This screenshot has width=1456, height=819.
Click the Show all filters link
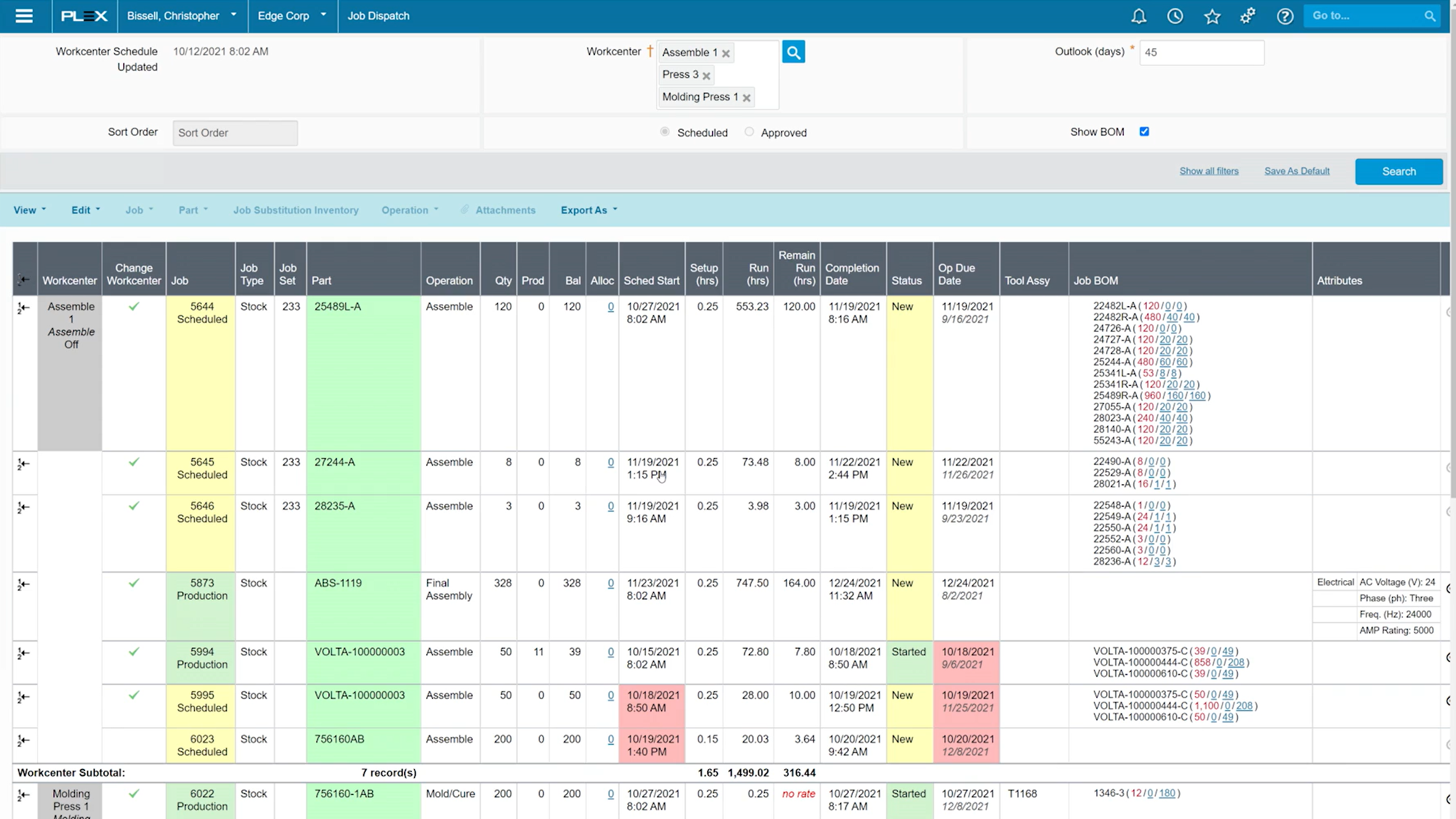1208,171
